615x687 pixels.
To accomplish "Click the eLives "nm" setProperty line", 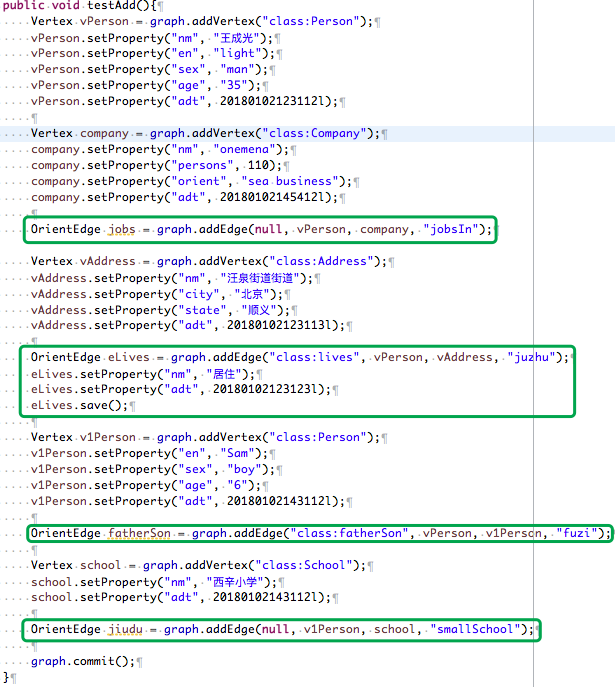I will [142, 374].
